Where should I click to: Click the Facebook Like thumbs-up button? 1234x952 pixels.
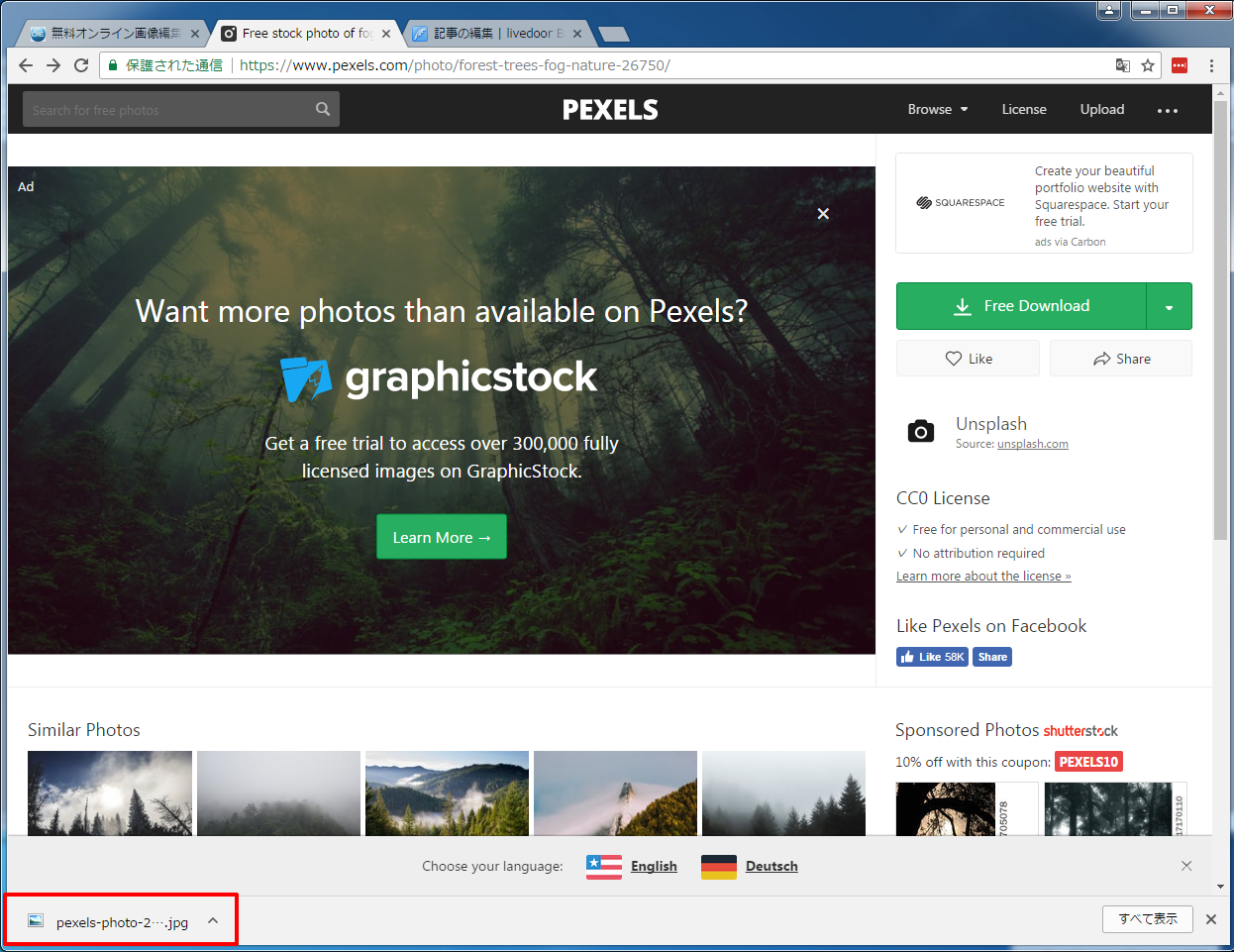[x=932, y=657]
